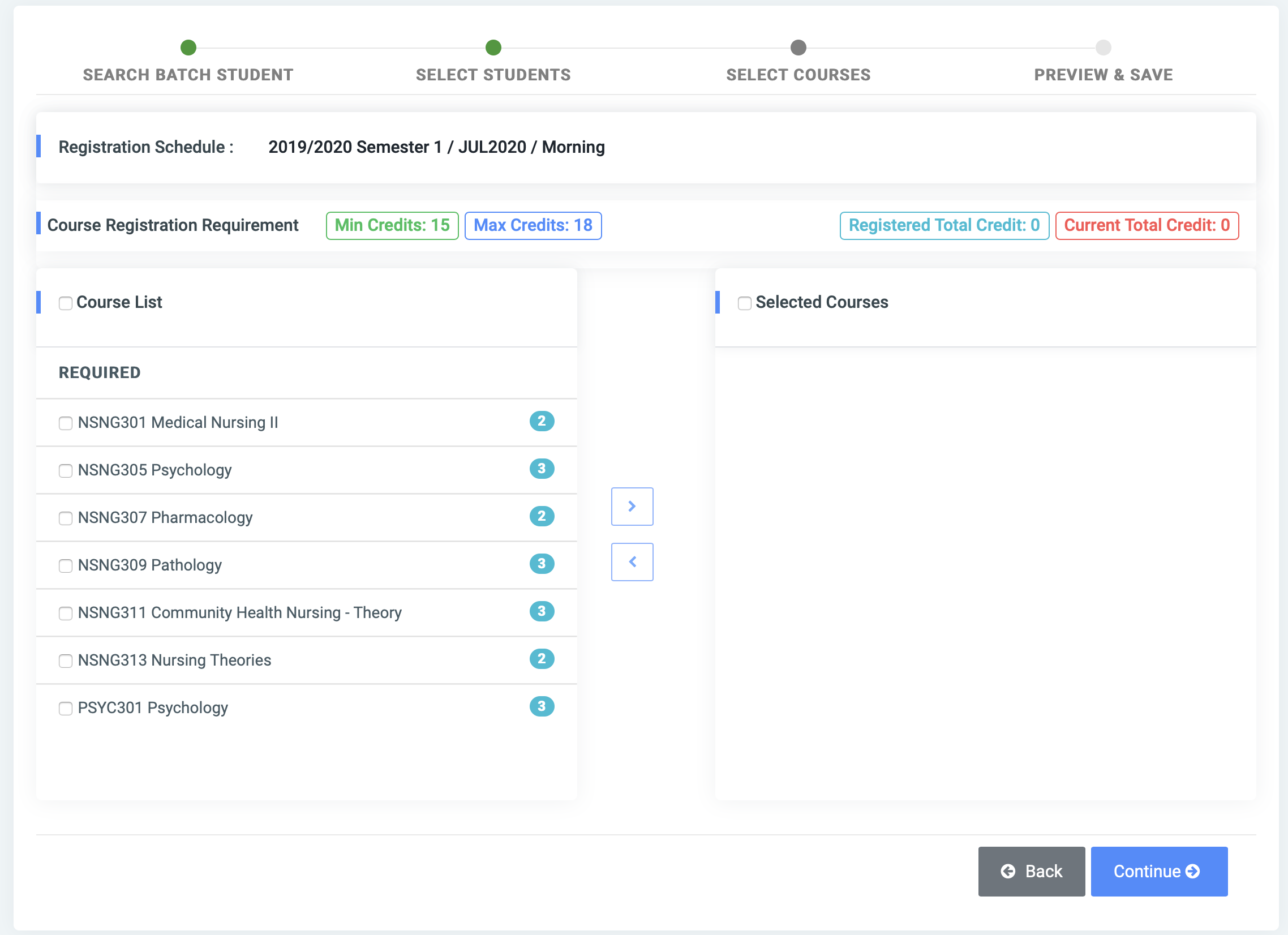Image resolution: width=1288 pixels, height=935 pixels.
Task: Click the Select Courses step indicator dot
Action: coord(798,48)
